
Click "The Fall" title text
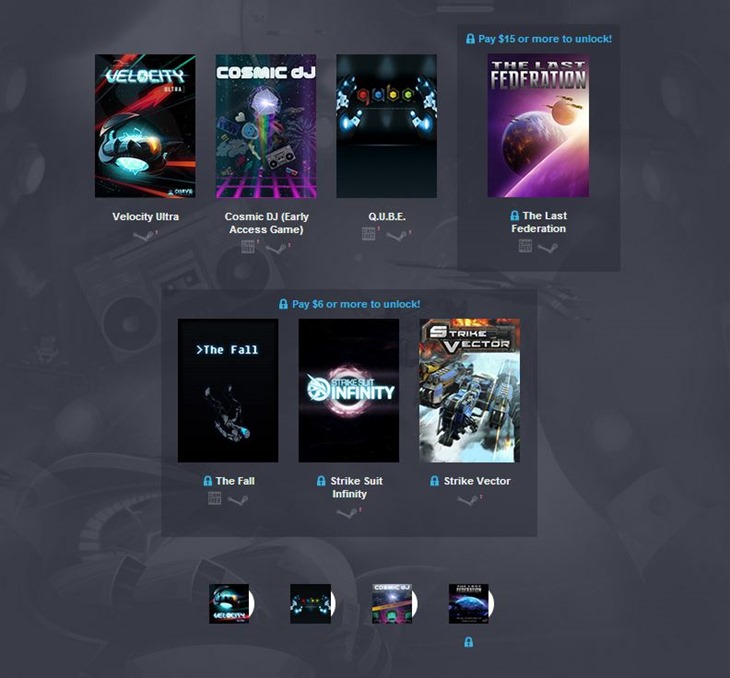coord(235,481)
